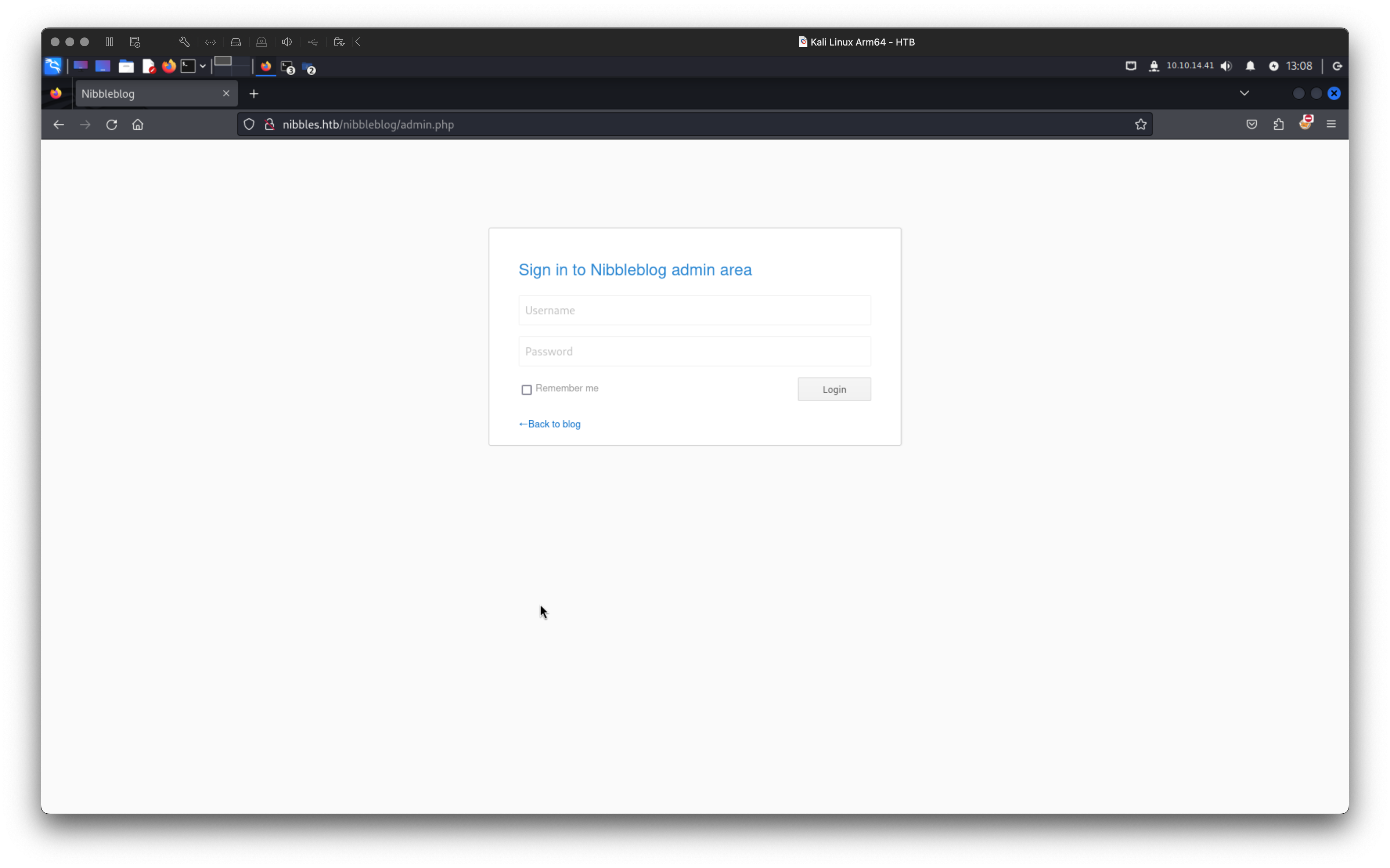Open the list all tabs chevron
Image resolution: width=1390 pixels, height=868 pixels.
[1243, 93]
